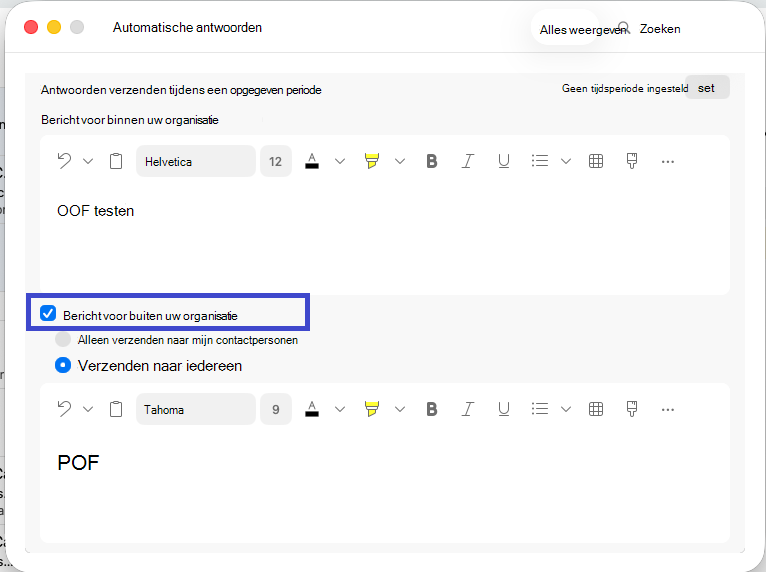Click font size field showing 12

pos(276,161)
